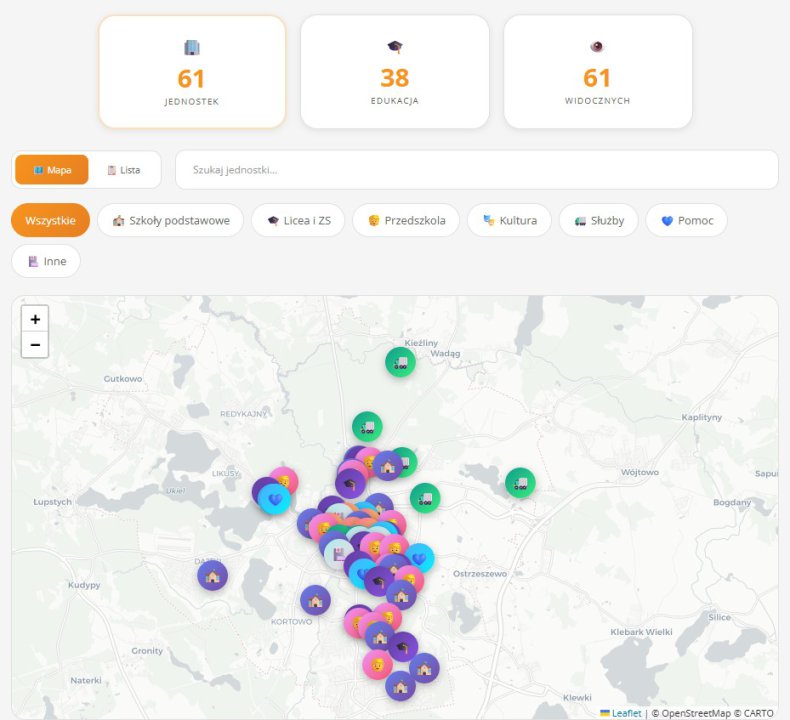
Task: Select the Wszystkie filter
Action: pyautogui.click(x=50, y=220)
